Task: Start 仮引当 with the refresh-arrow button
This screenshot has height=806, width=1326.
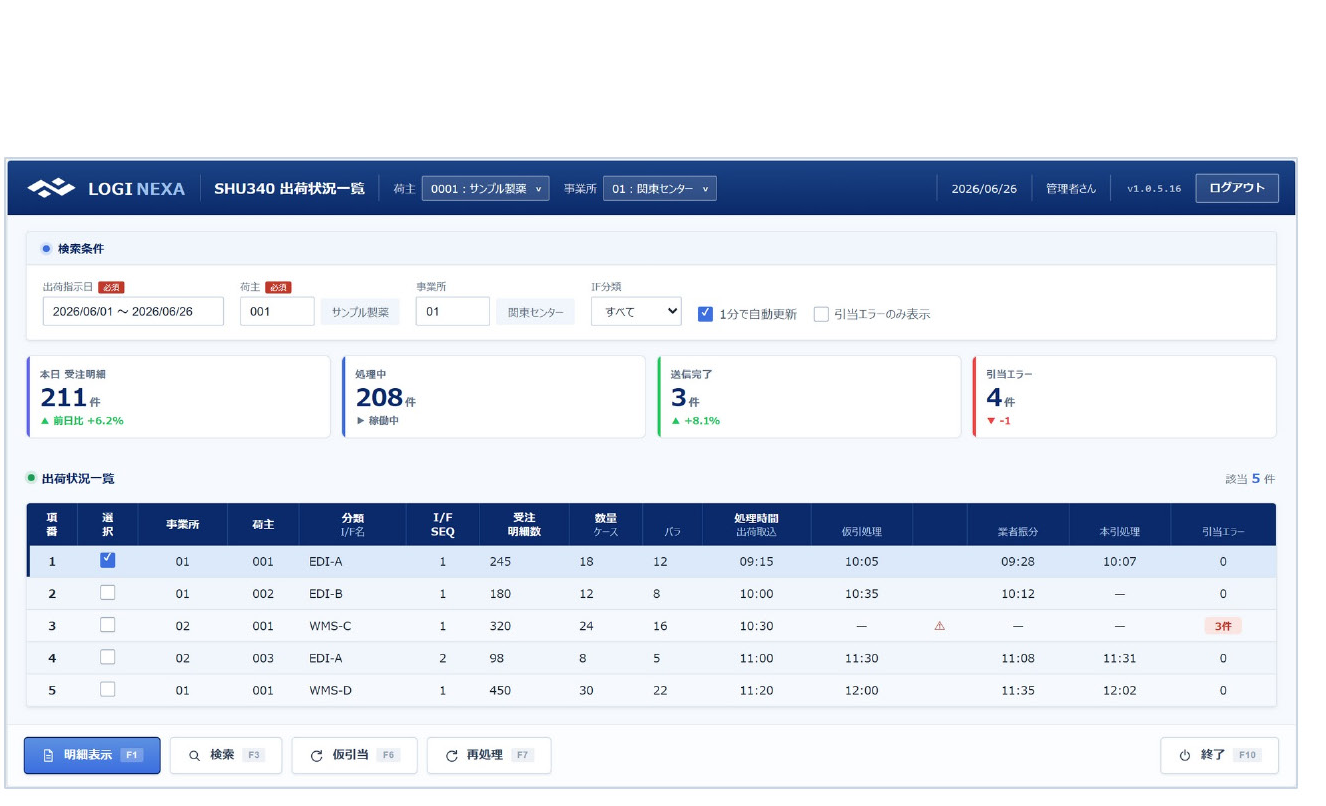Action: coord(354,755)
